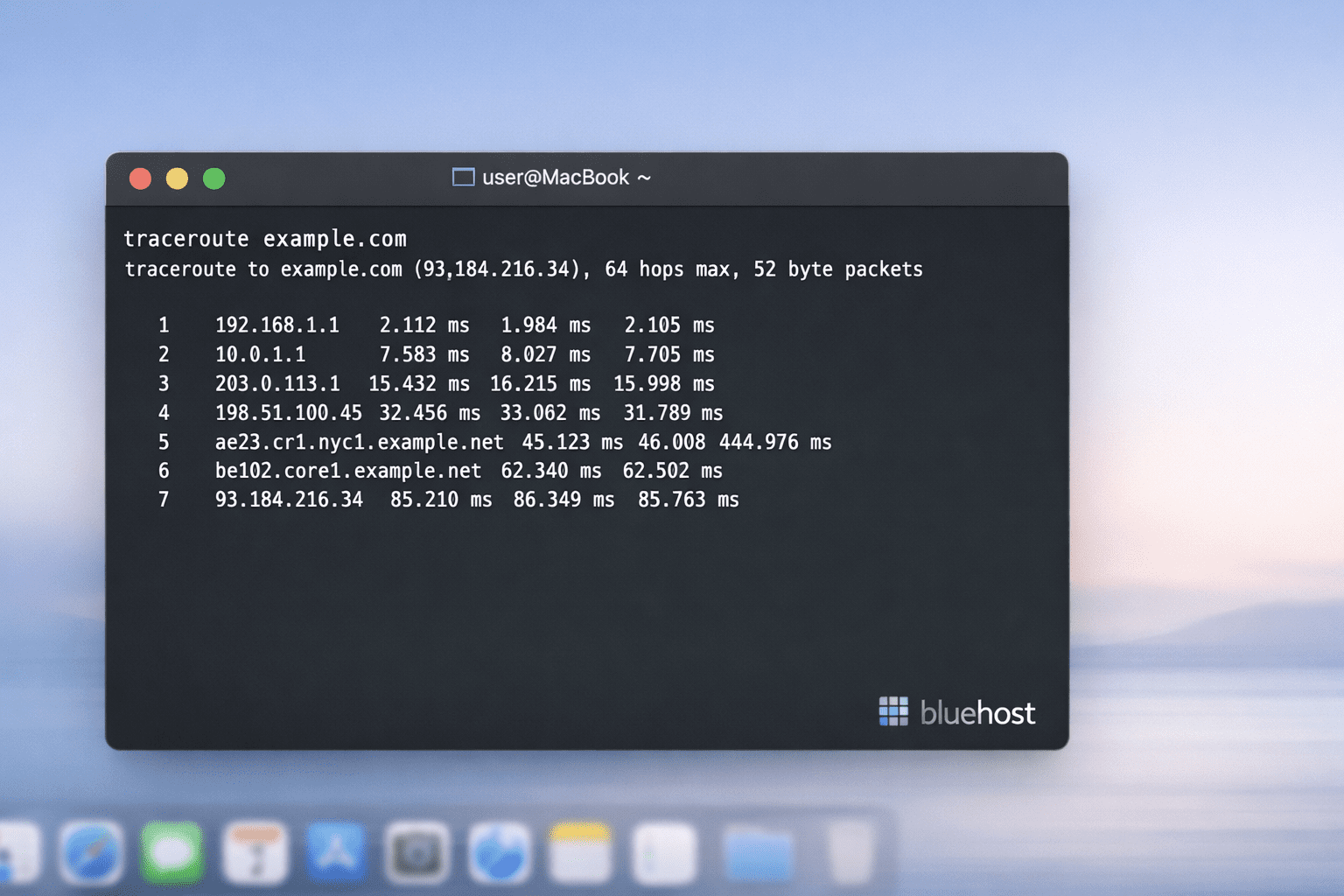Screen dimensions: 1344x896
Task: Select the user@MacBook title text
Action: (565, 178)
